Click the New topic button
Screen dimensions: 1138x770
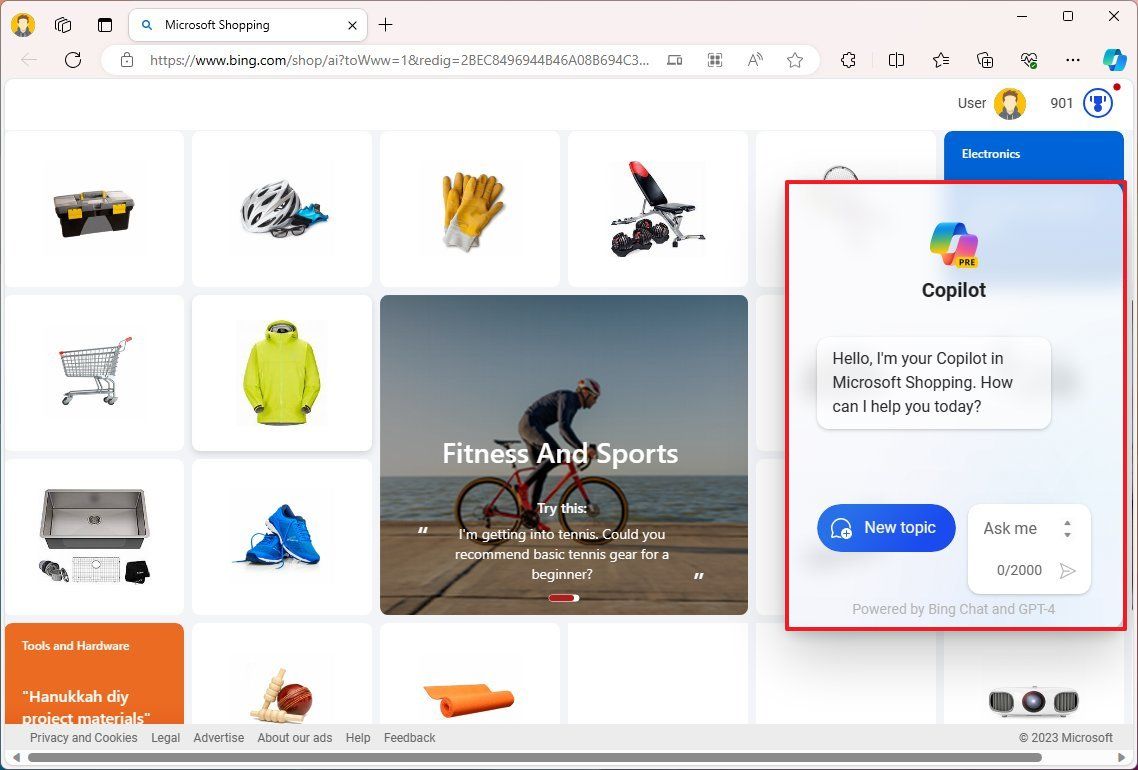click(886, 527)
